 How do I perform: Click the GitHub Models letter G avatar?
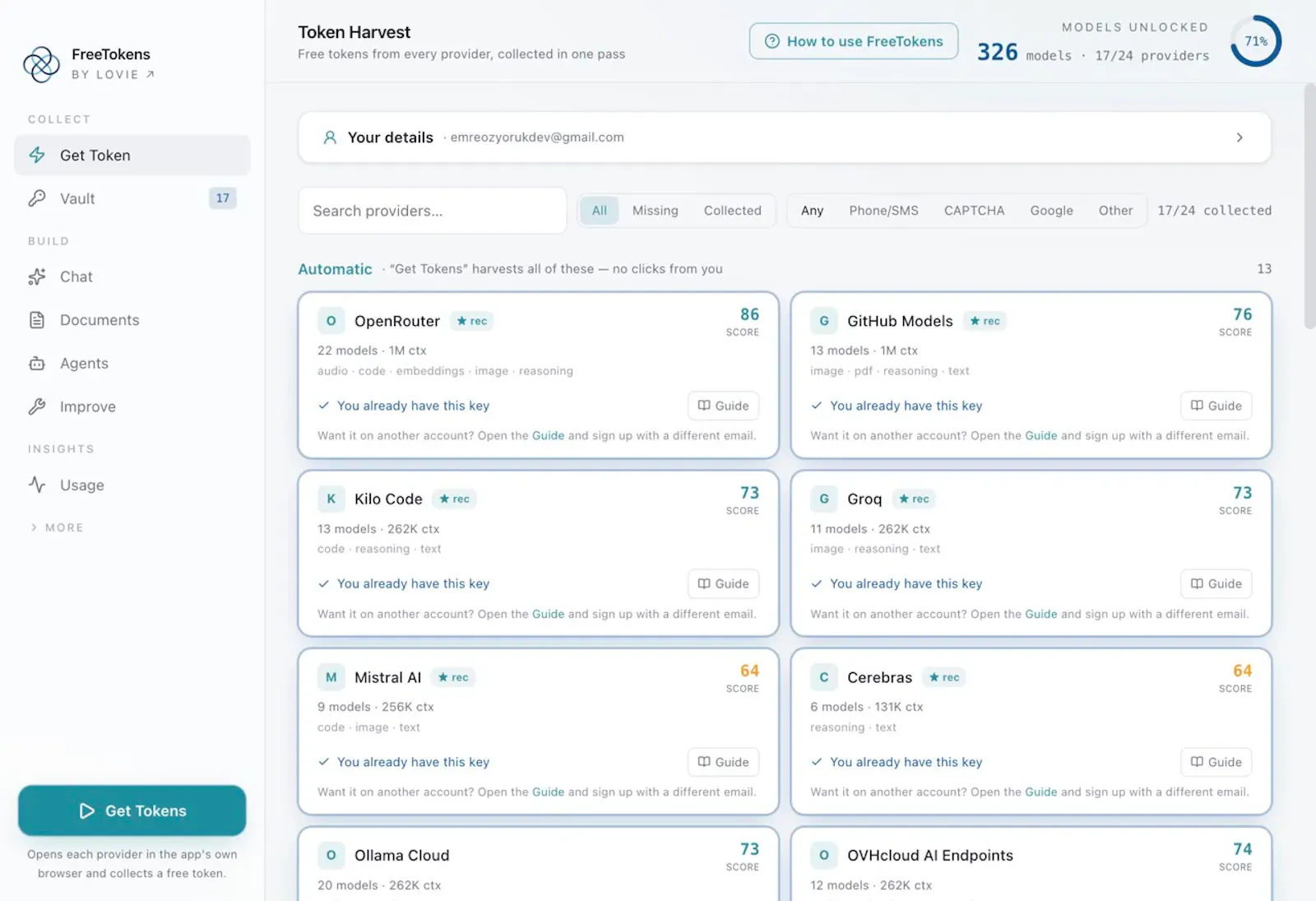point(824,321)
